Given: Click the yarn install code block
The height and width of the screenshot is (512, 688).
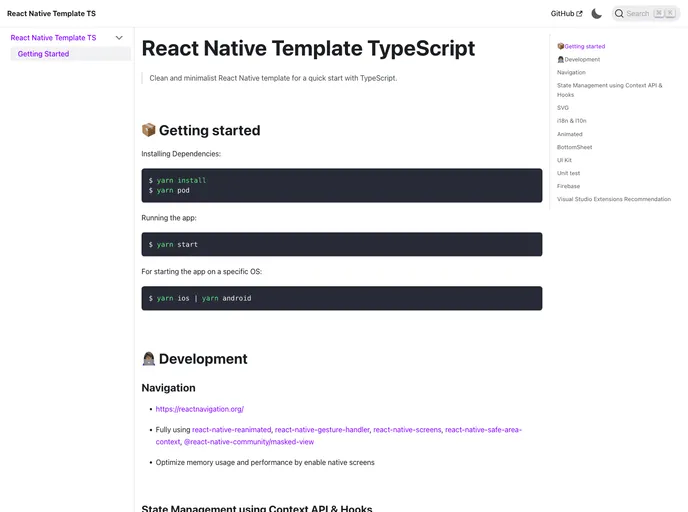Looking at the screenshot, I should [342, 185].
